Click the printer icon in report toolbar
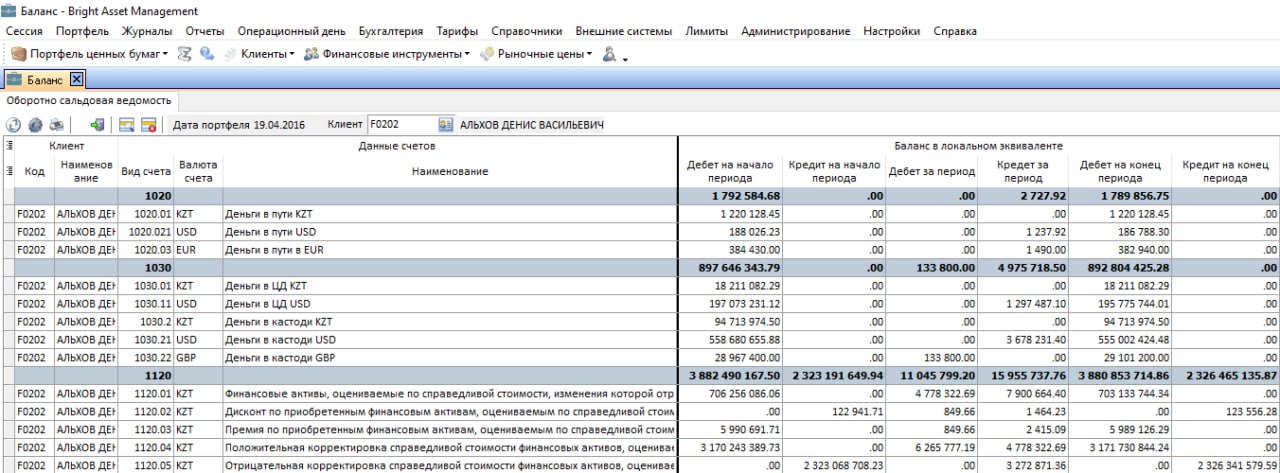Viewport: 1280px width, 473px height. [57, 125]
